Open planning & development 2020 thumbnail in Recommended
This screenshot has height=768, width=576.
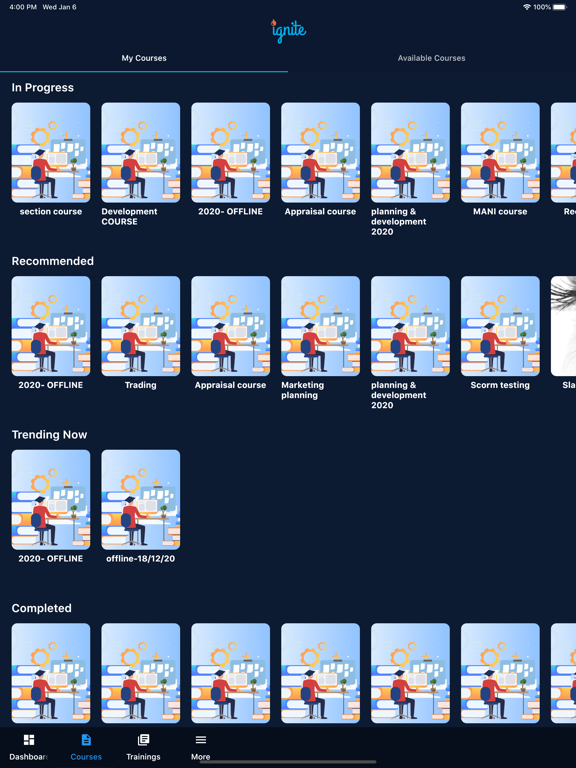(x=410, y=326)
